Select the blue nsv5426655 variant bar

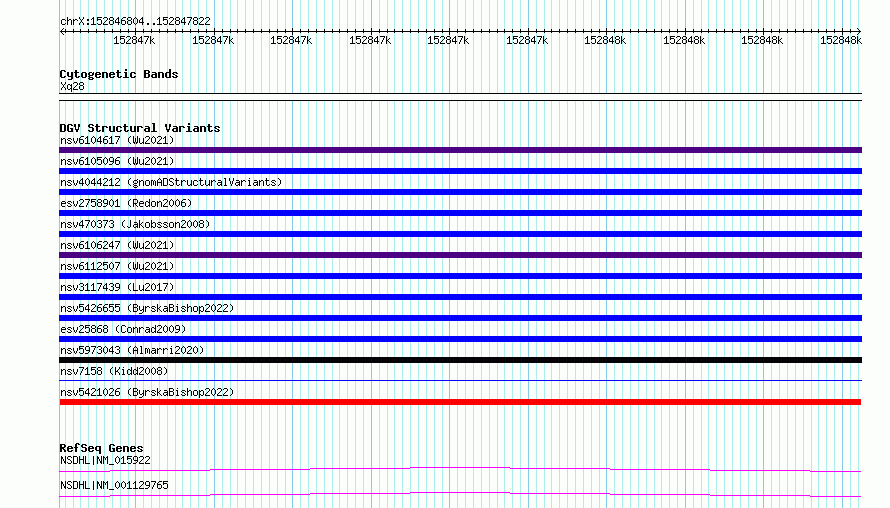pyautogui.click(x=460, y=318)
